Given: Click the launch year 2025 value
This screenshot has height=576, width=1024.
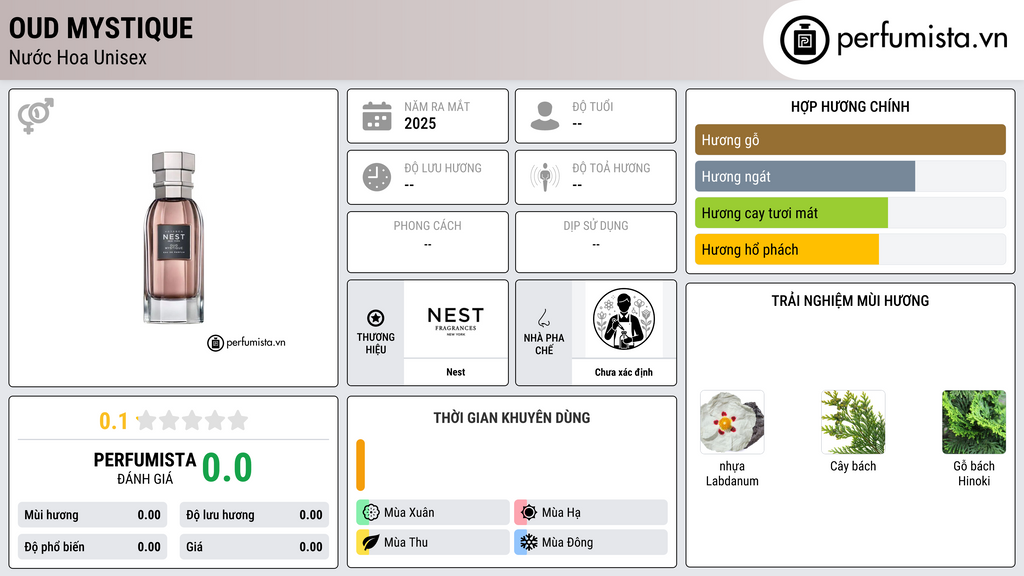Looking at the screenshot, I should coord(420,123).
